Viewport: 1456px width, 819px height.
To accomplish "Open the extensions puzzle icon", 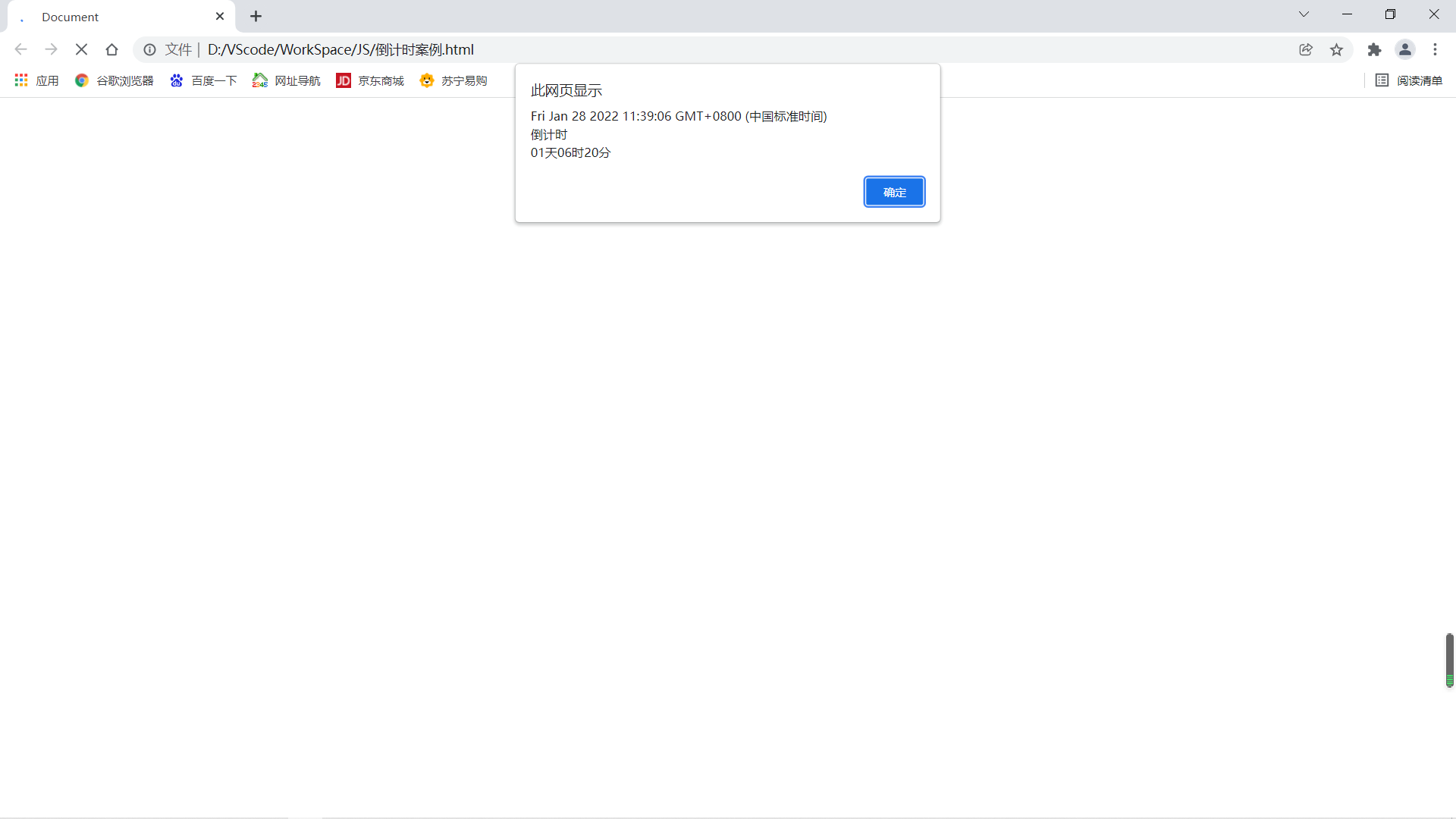I will pos(1374,49).
